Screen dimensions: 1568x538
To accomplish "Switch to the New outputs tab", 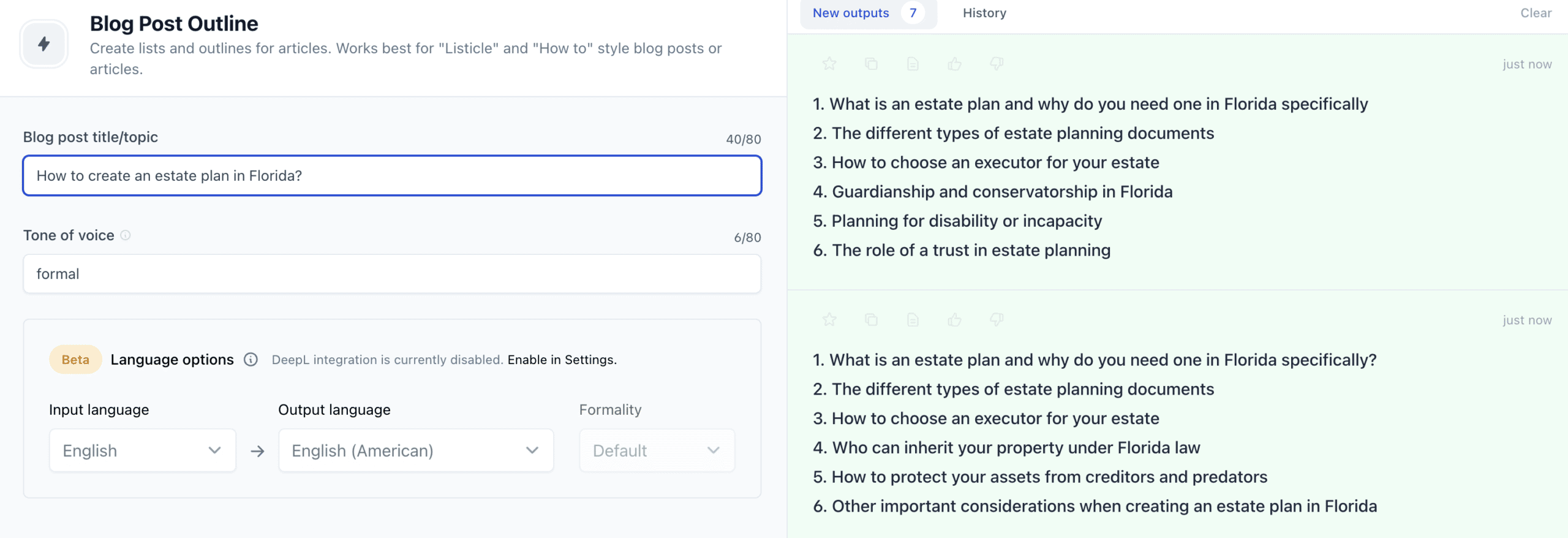I will [868, 13].
